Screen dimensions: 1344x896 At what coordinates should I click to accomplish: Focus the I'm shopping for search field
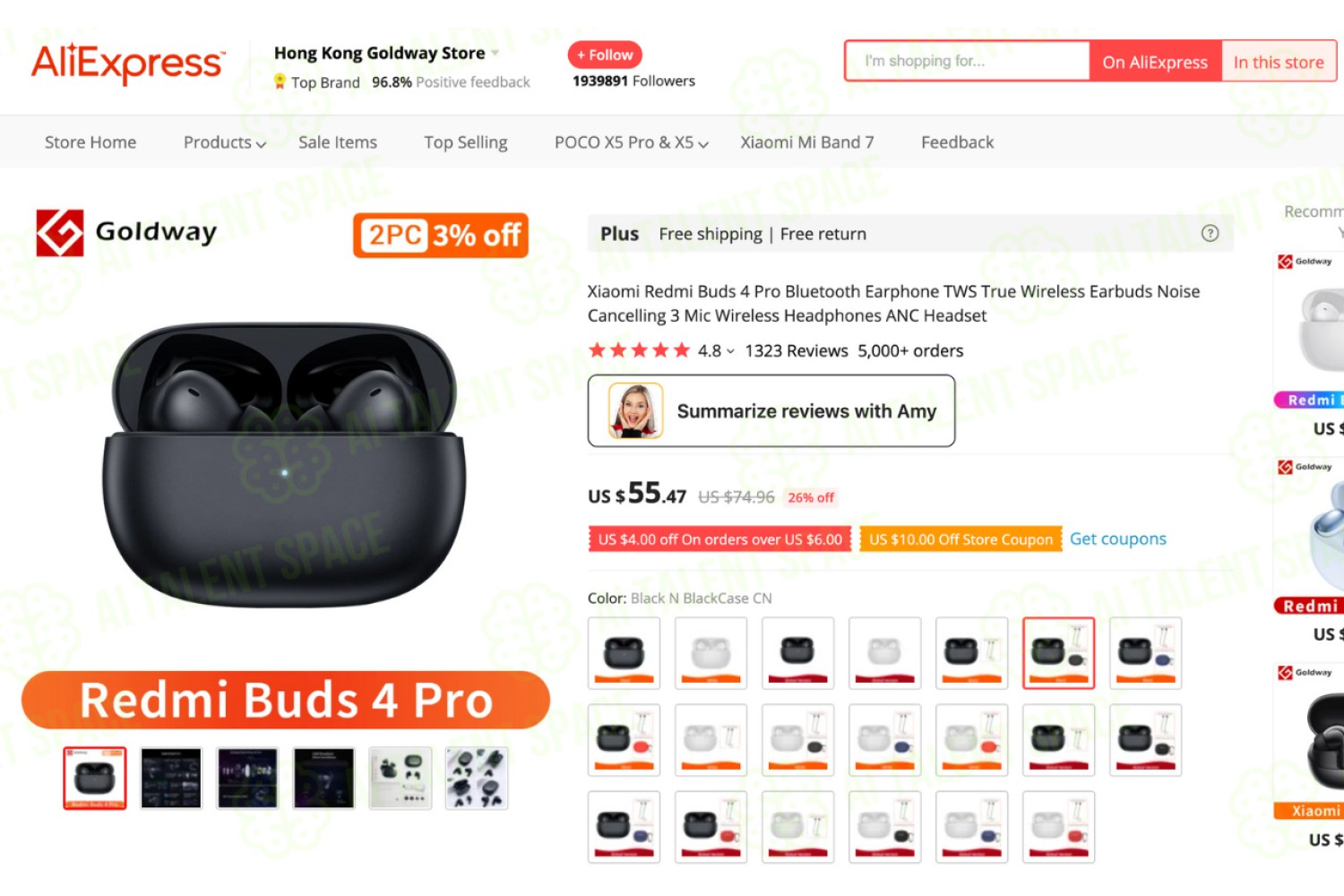click(967, 62)
